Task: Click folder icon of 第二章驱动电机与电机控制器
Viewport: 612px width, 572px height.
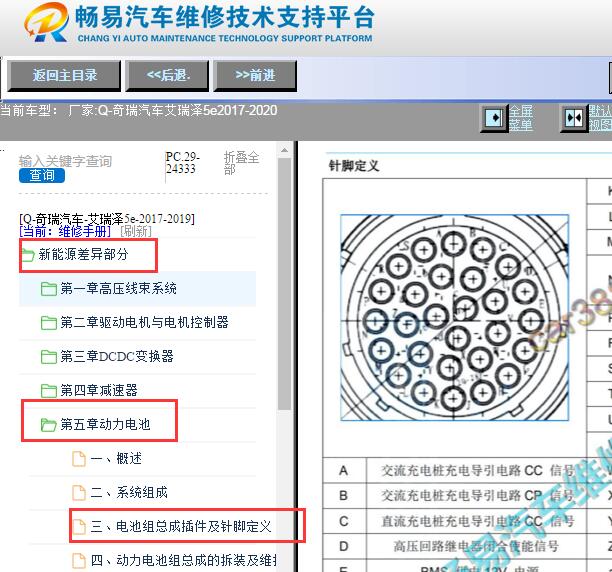Action: click(x=48, y=323)
